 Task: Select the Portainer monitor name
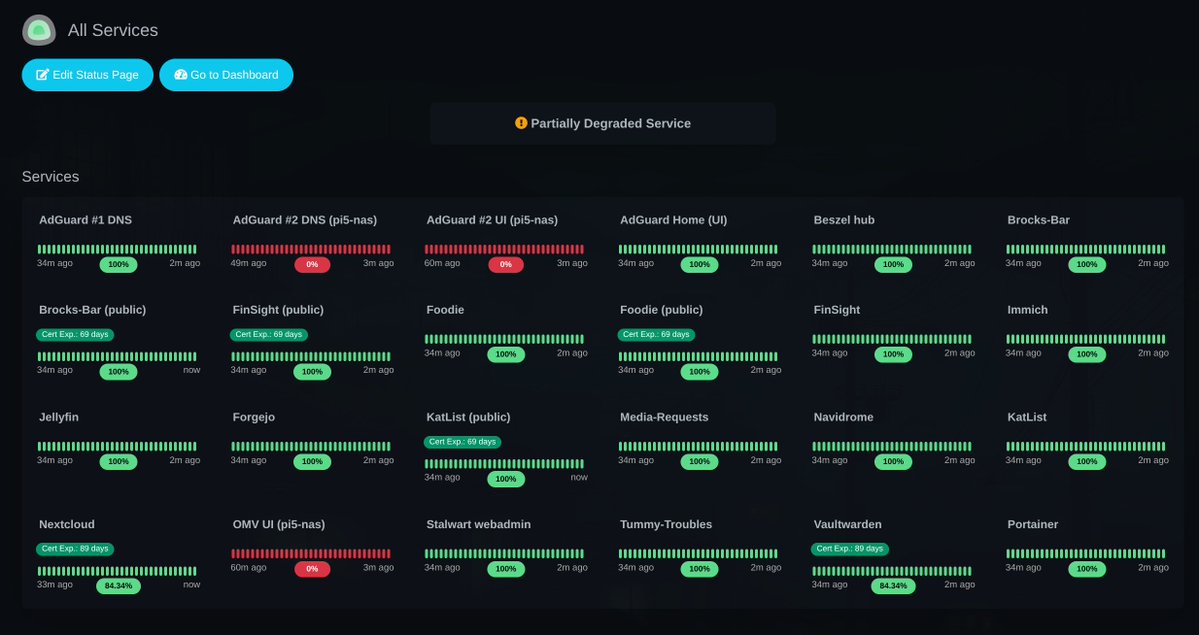click(x=1033, y=524)
